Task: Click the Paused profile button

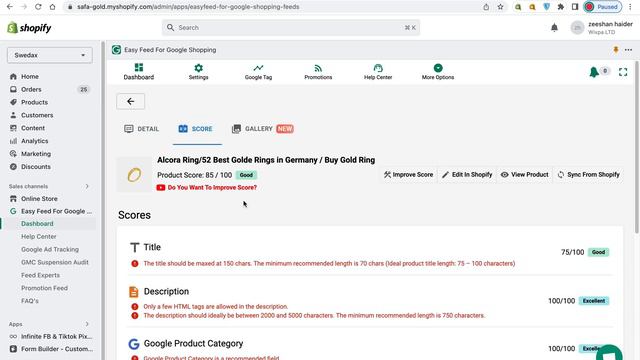Action: tap(602, 7)
